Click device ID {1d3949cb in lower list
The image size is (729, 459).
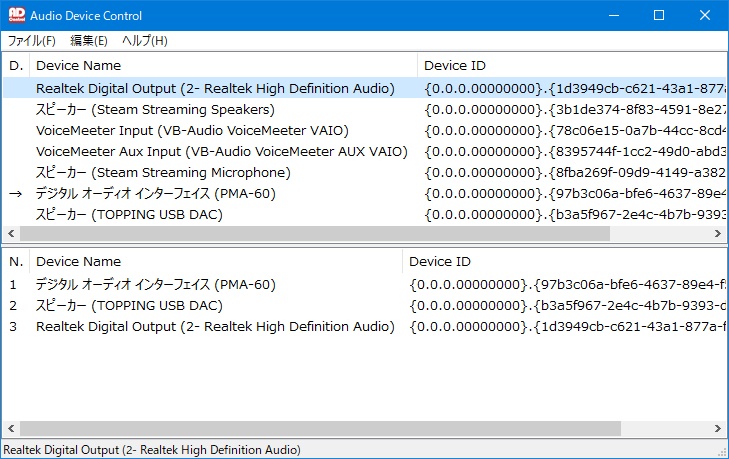(x=567, y=326)
